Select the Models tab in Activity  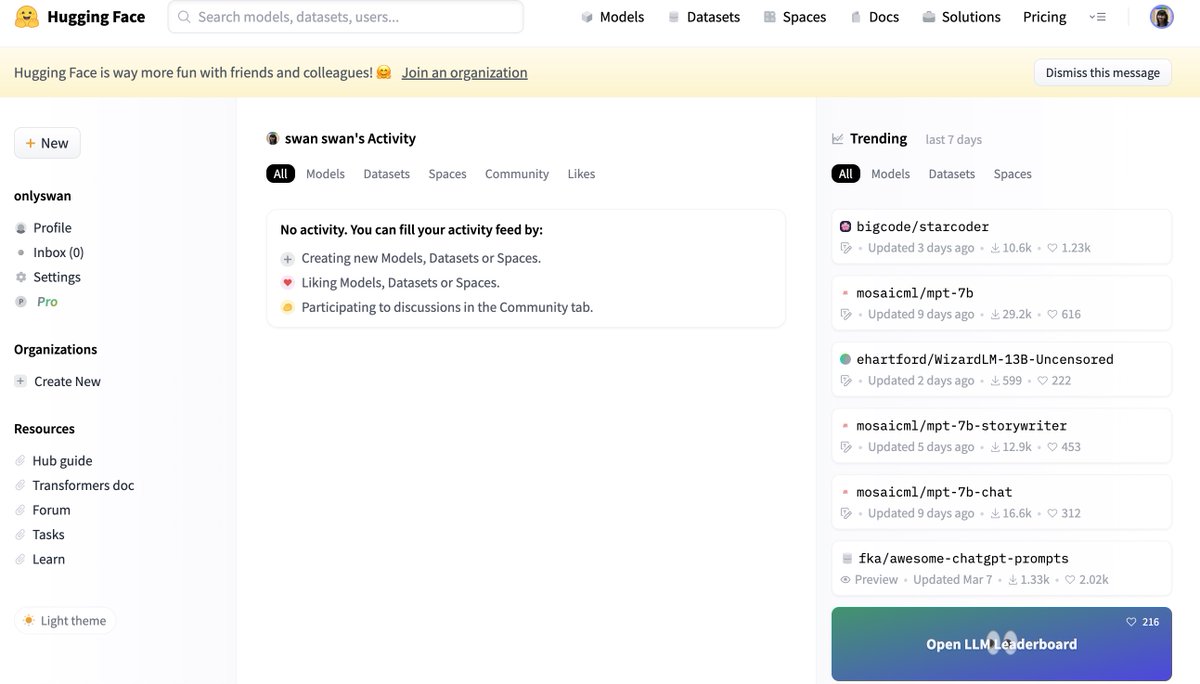[x=325, y=174]
